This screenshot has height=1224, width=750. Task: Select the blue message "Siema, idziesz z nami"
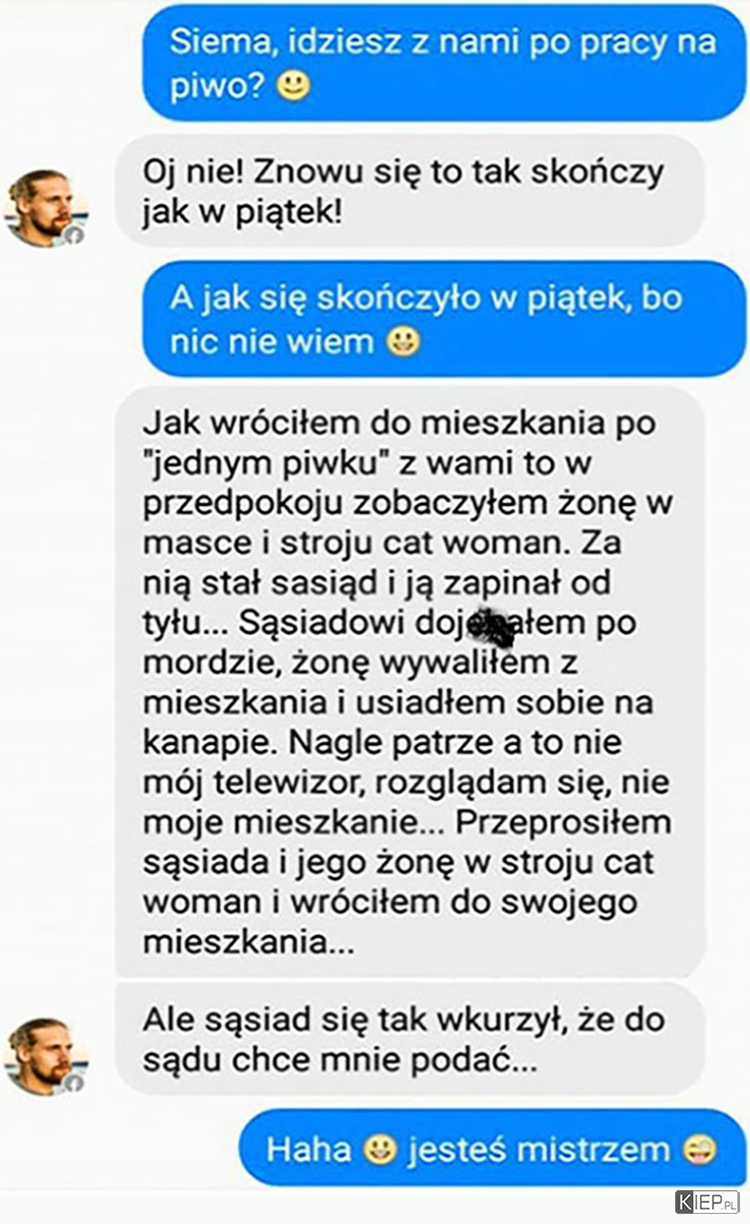coord(445,64)
